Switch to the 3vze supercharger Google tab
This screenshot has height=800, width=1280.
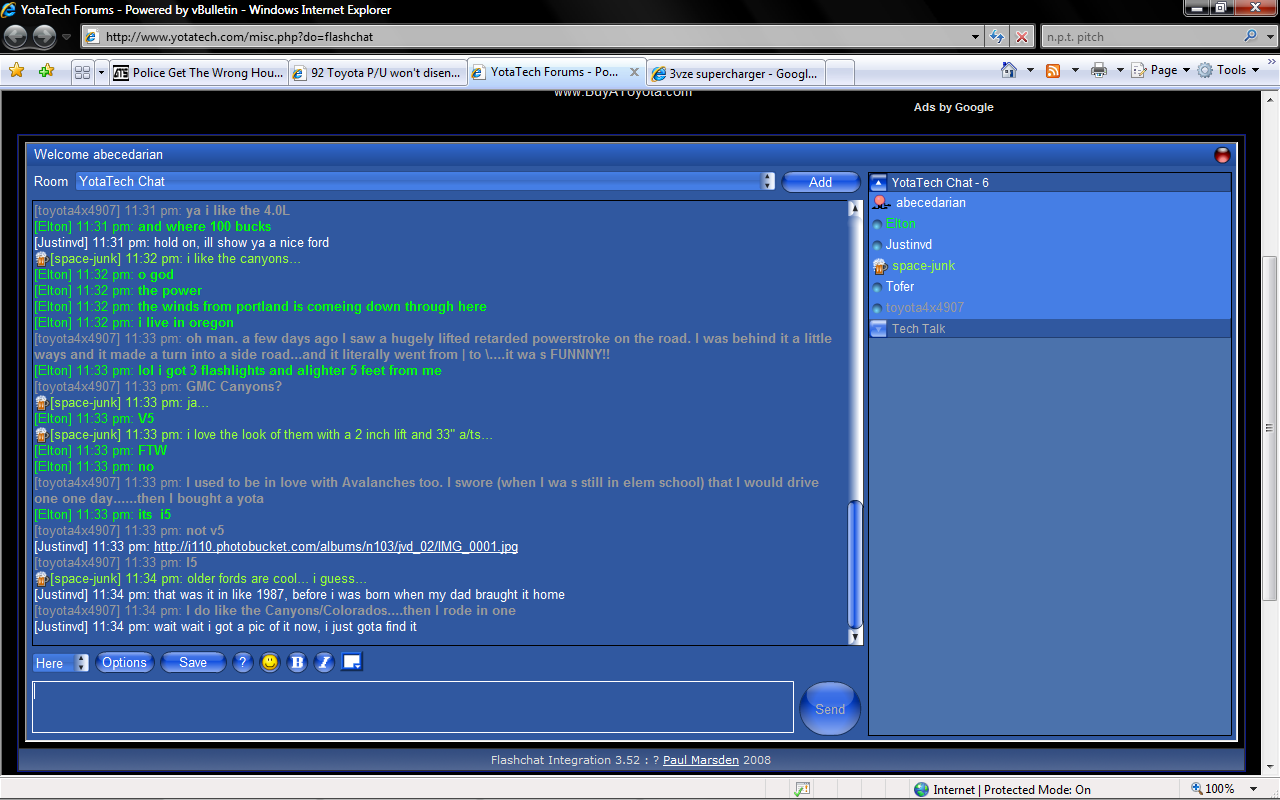(x=737, y=73)
